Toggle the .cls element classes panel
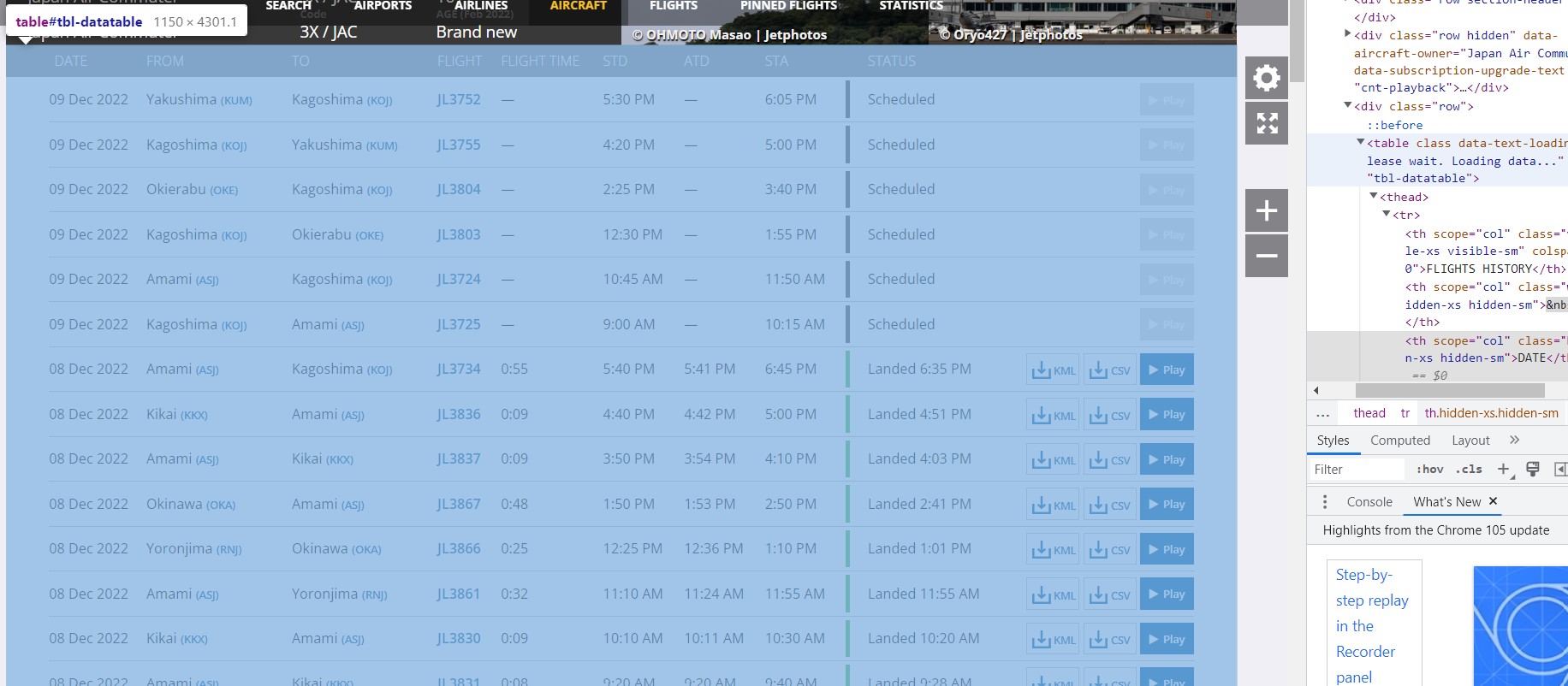Viewport: 1568px width, 686px height. tap(1469, 469)
